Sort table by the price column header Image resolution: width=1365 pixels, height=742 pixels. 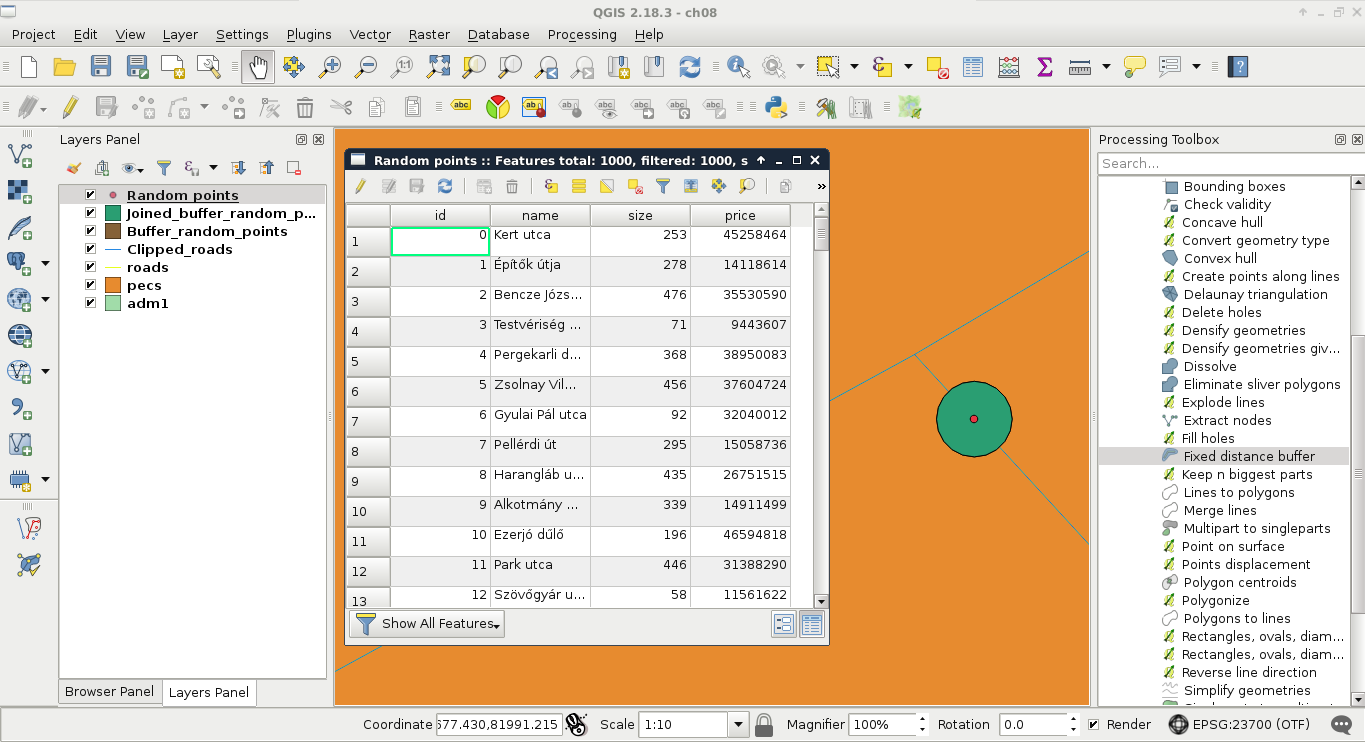click(740, 215)
